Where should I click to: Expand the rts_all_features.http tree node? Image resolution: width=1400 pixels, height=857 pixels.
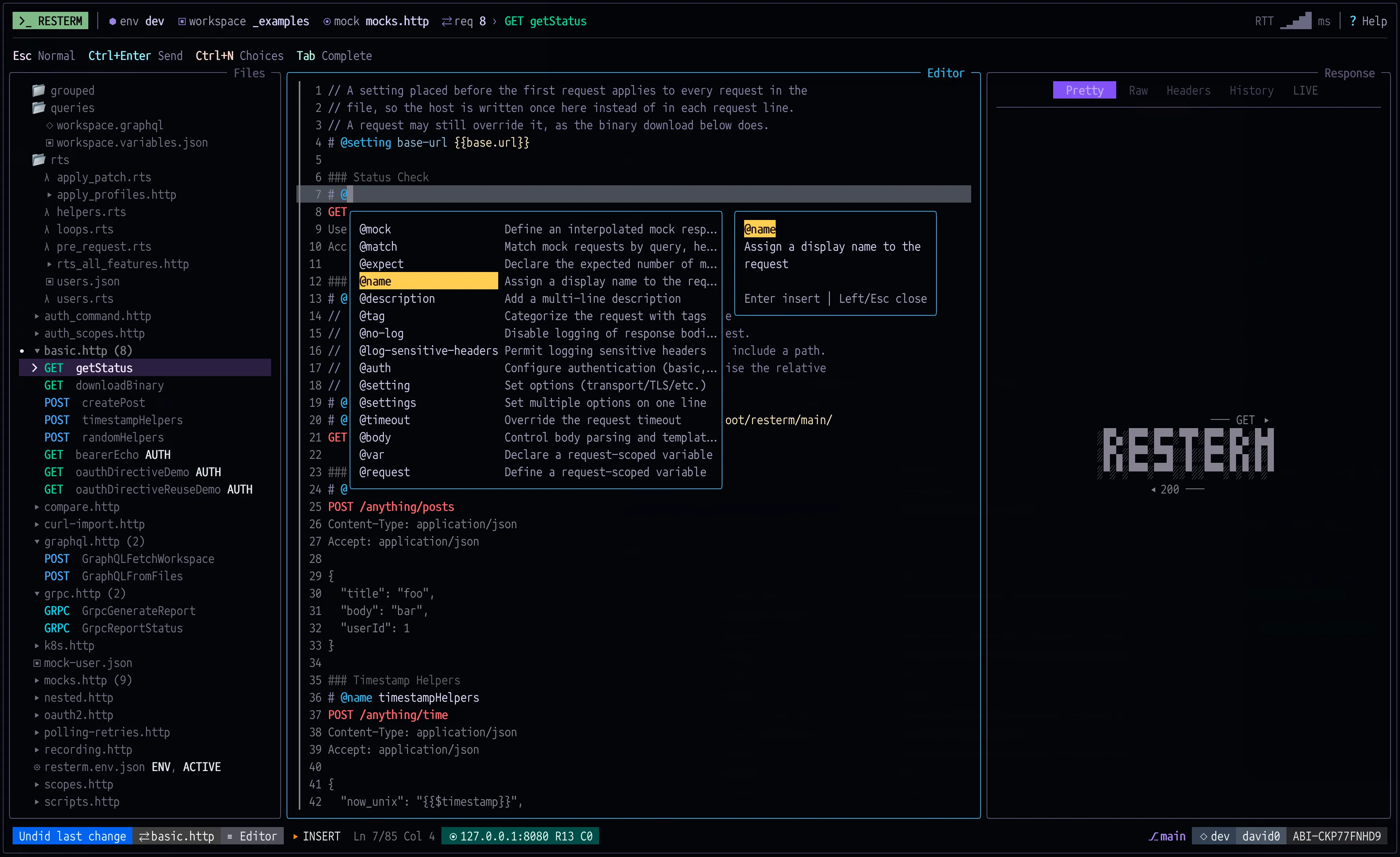pos(49,264)
